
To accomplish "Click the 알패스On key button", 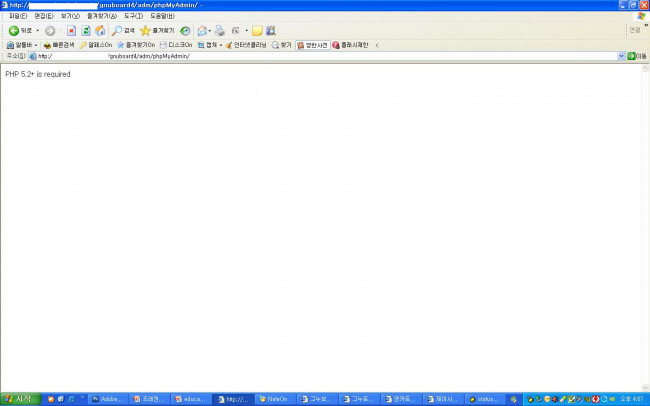I will [96, 45].
